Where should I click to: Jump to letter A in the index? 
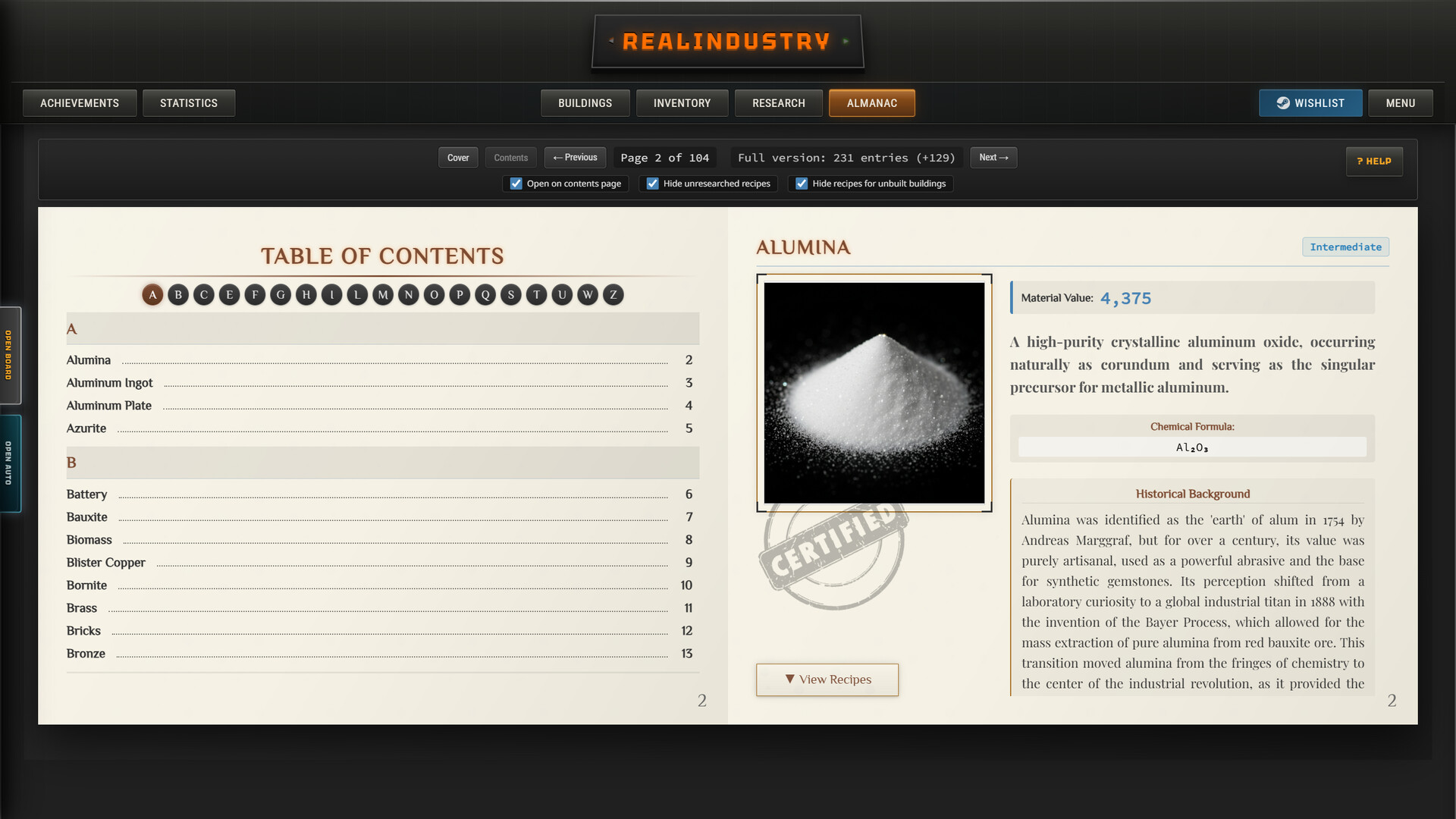click(x=152, y=295)
